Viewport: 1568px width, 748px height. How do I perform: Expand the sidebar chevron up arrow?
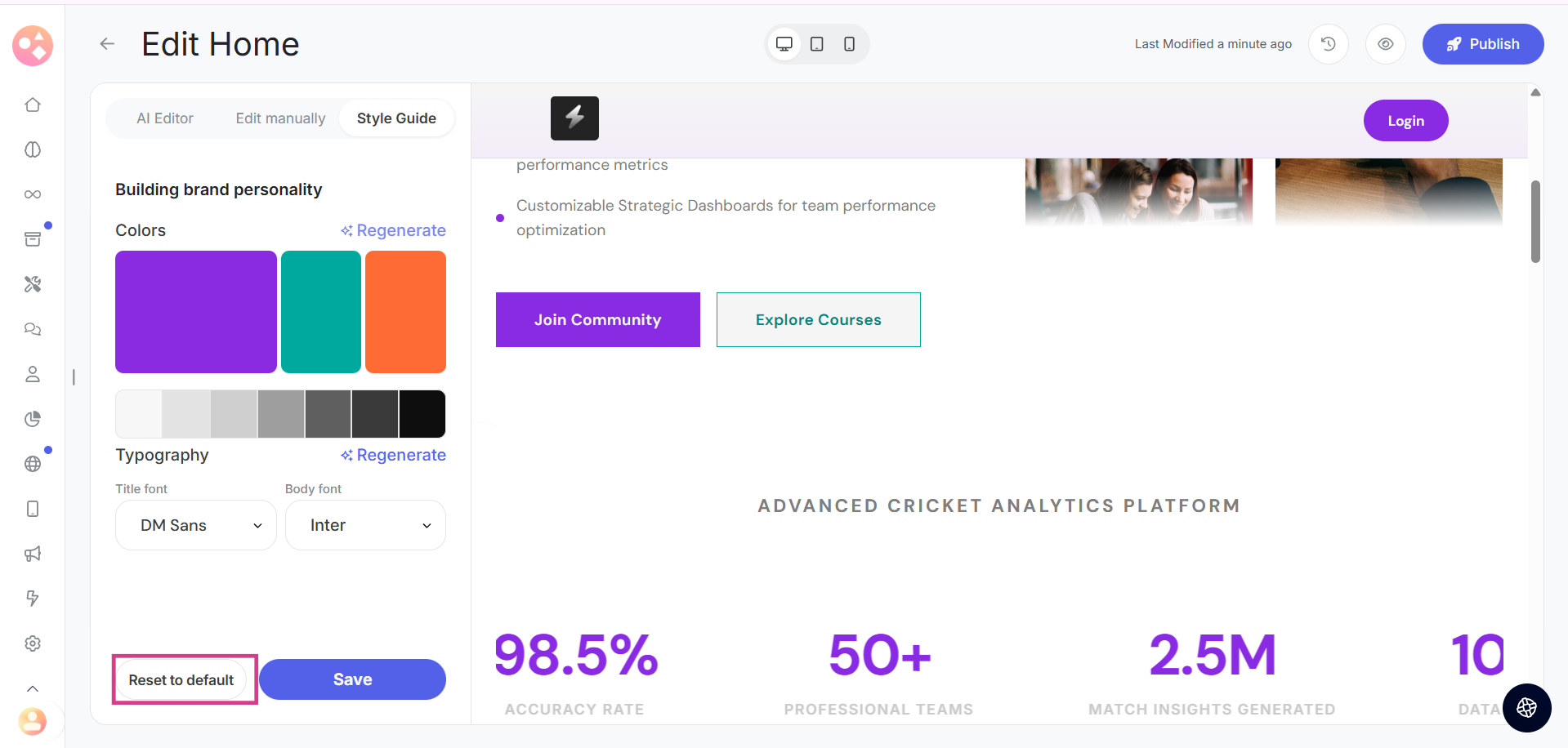(33, 688)
